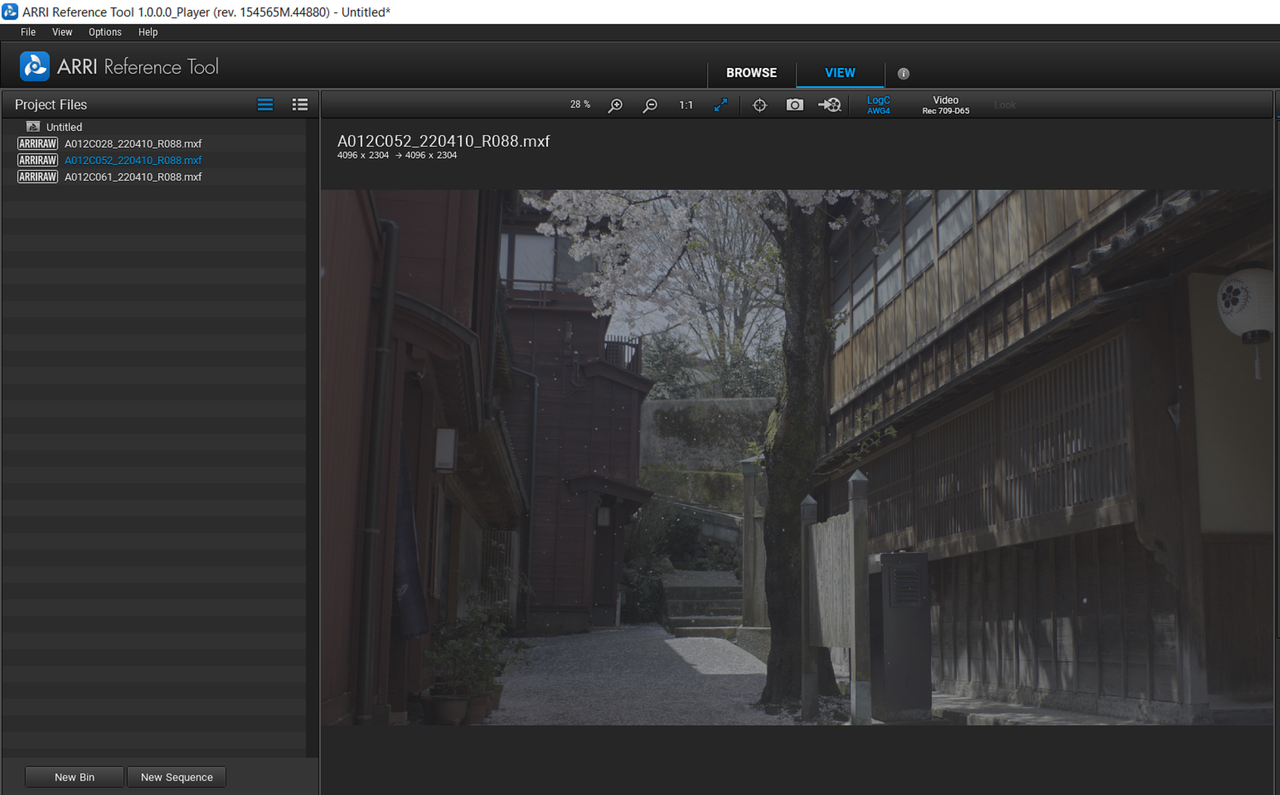Toggle the blue fit-to-window arrows icon
The width and height of the screenshot is (1280, 795).
[721, 105]
